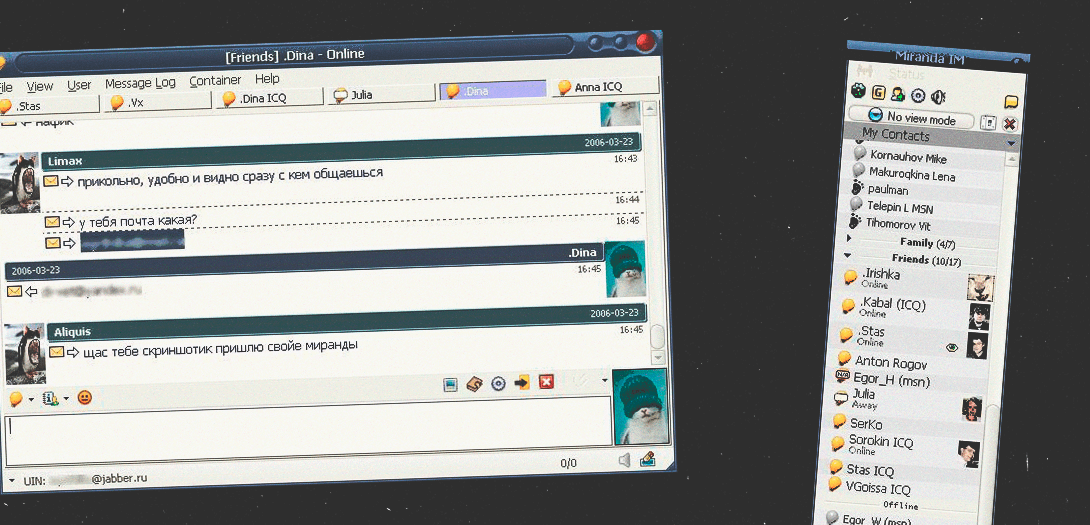Open the dropdown arrow beside the protocol balloon icon

click(x=31, y=400)
